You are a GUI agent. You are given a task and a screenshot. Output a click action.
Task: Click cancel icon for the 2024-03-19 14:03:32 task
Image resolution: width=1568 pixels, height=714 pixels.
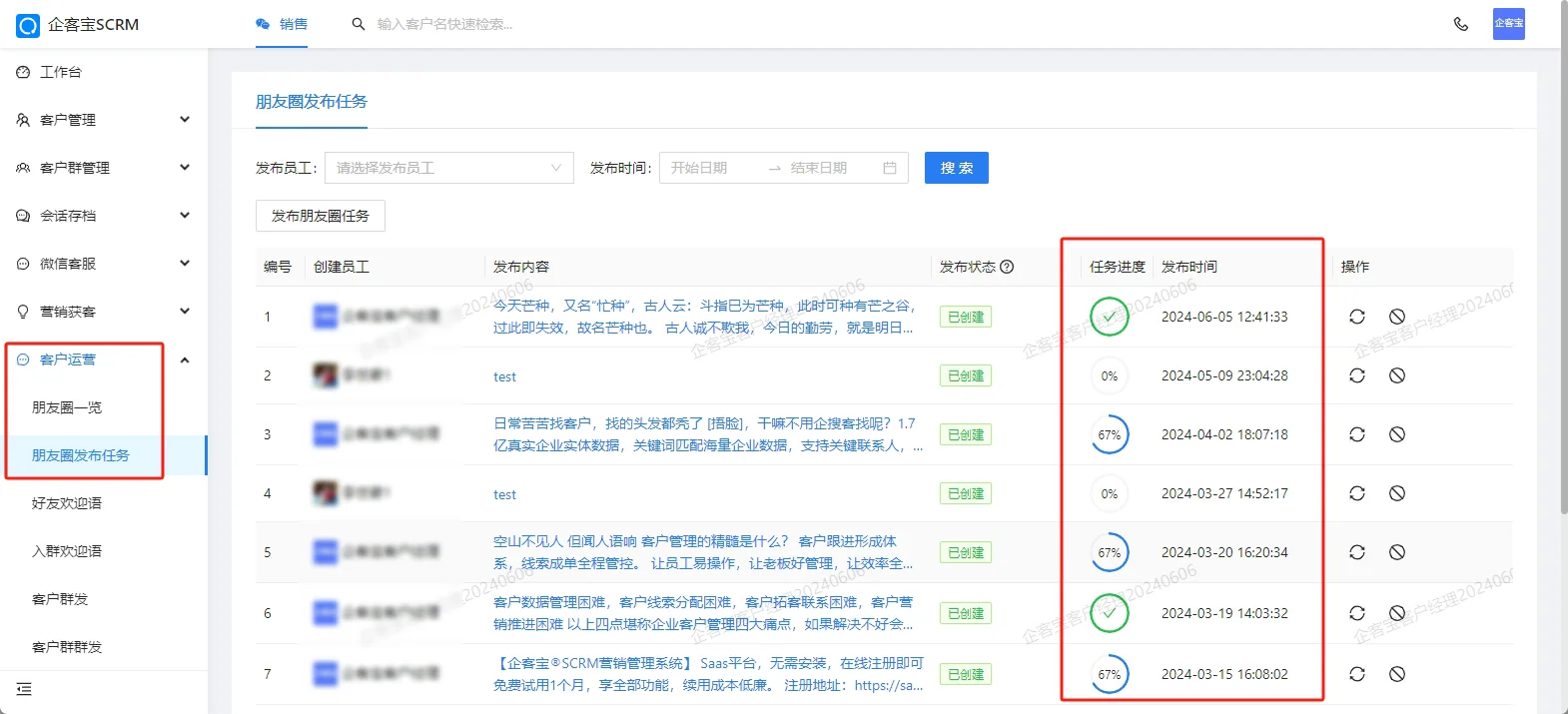tap(1397, 613)
